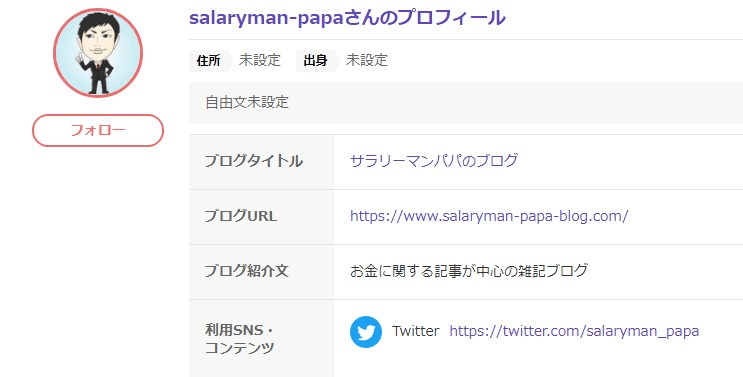Click the お金に関する記事が中心の雑記ブログ description text
Screen dimensions: 743x377
[469, 271]
